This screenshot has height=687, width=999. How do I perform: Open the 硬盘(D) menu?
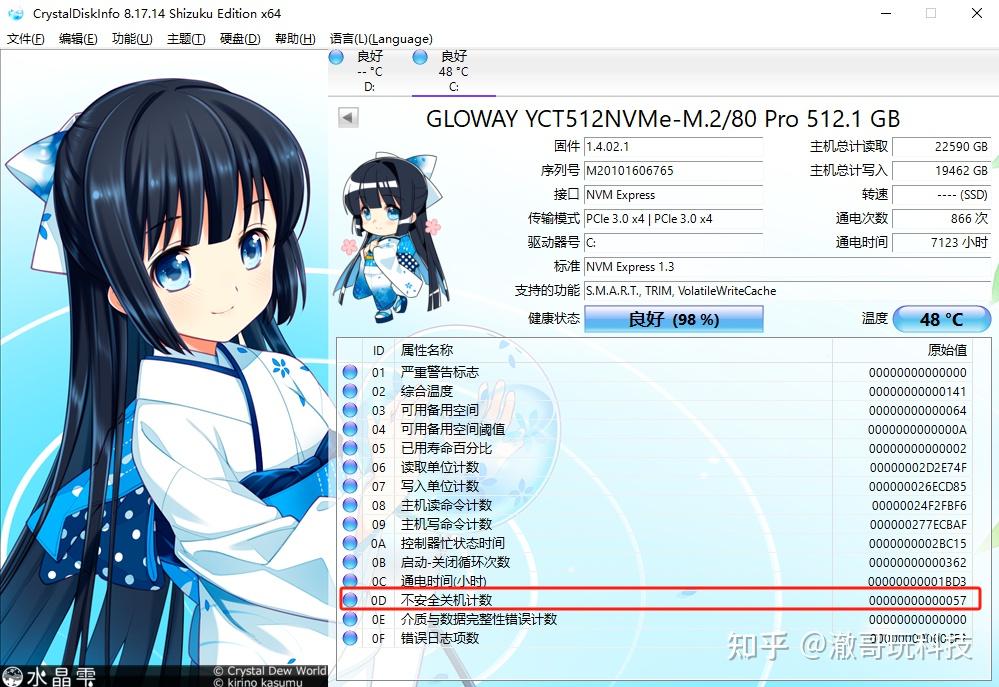click(240, 39)
